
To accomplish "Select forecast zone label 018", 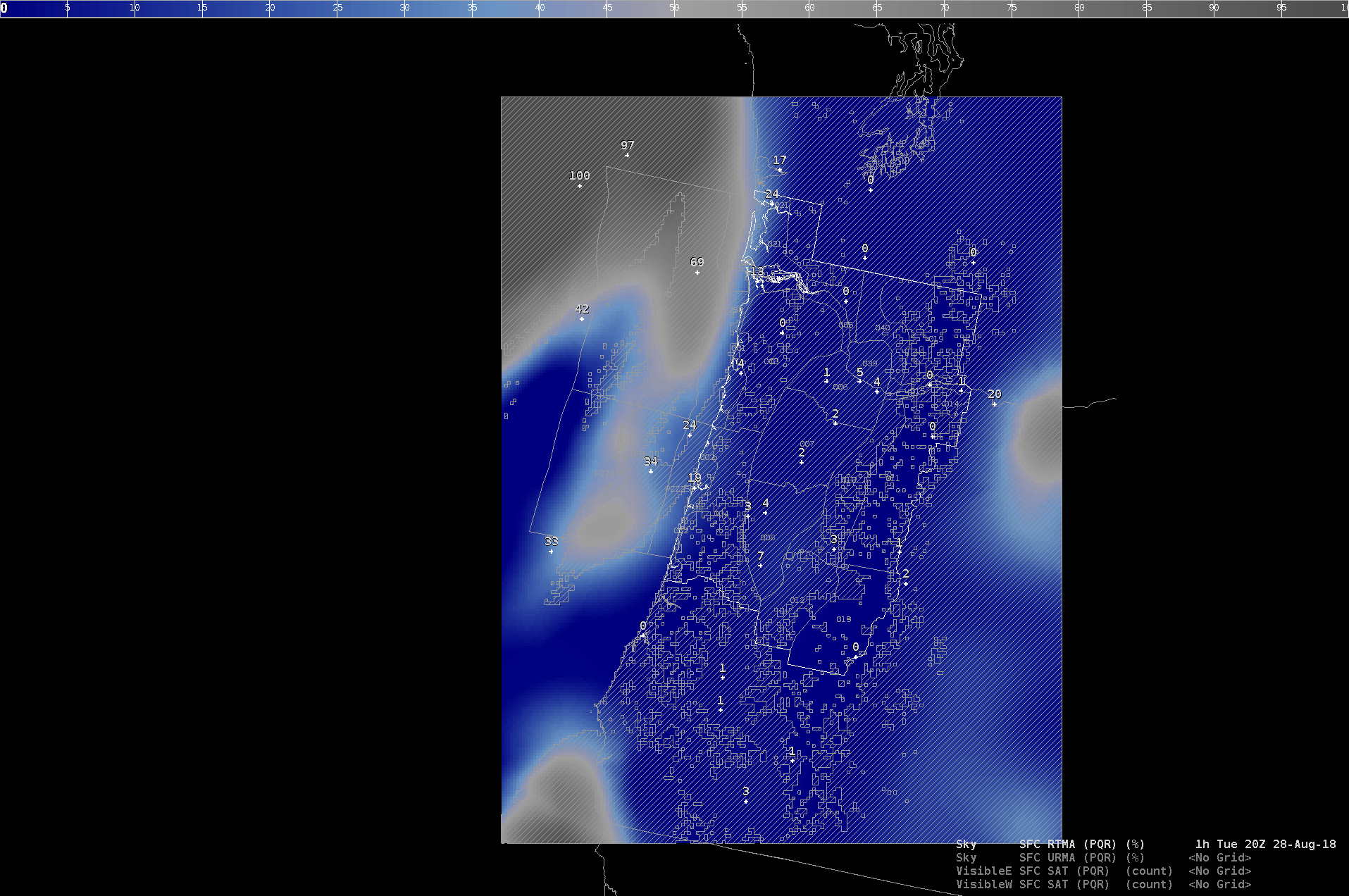I will click(843, 619).
